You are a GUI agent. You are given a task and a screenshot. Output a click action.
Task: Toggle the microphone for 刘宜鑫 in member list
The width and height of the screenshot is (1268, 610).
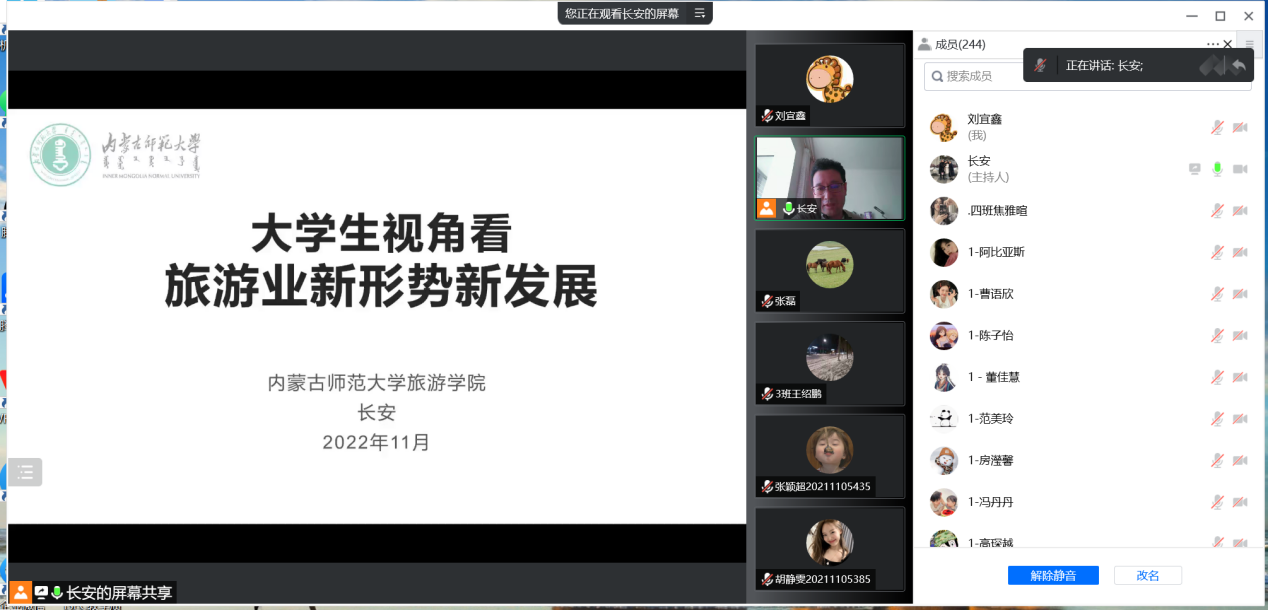click(x=1217, y=127)
